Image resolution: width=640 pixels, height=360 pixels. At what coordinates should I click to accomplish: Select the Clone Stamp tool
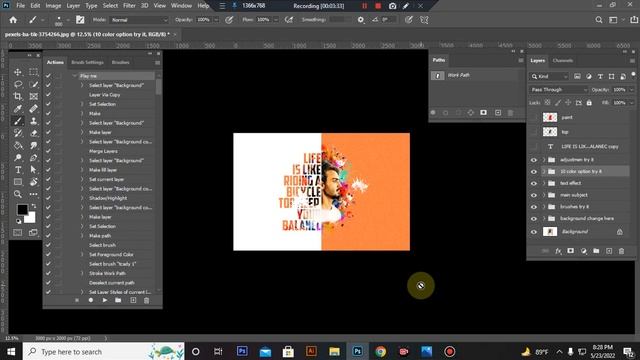pos(33,121)
